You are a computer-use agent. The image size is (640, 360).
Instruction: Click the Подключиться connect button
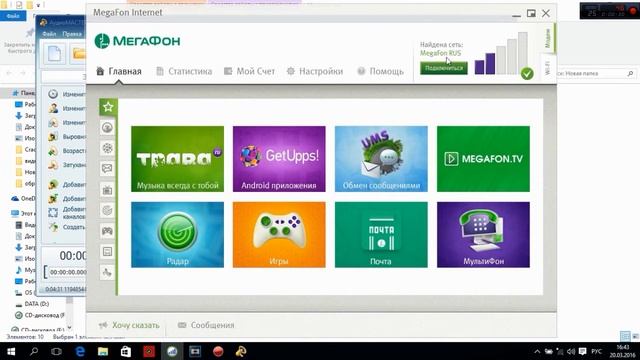(x=444, y=68)
